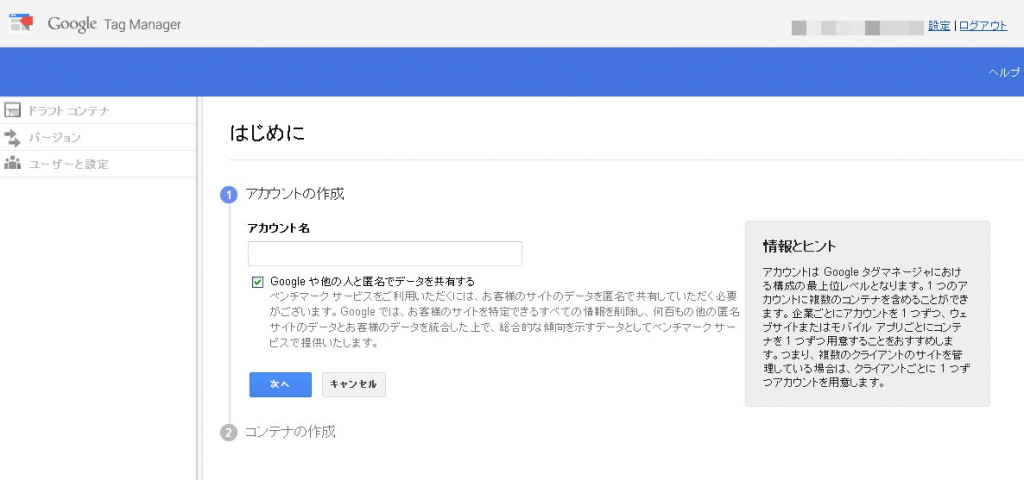
Task: Click the Google Tag Manager logo icon
Action: pos(21,24)
